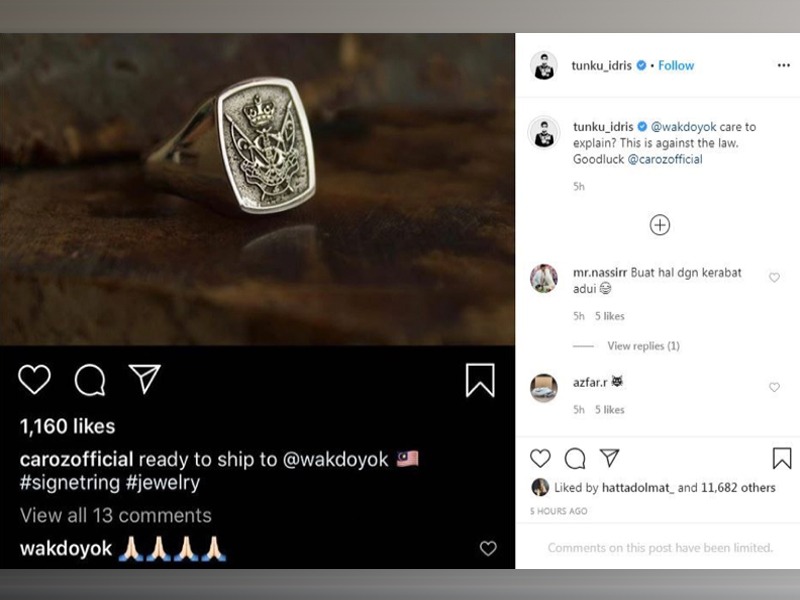Screen dimensions: 800x600
Task: Send tunku_idris post with share icon
Action: click(609, 458)
